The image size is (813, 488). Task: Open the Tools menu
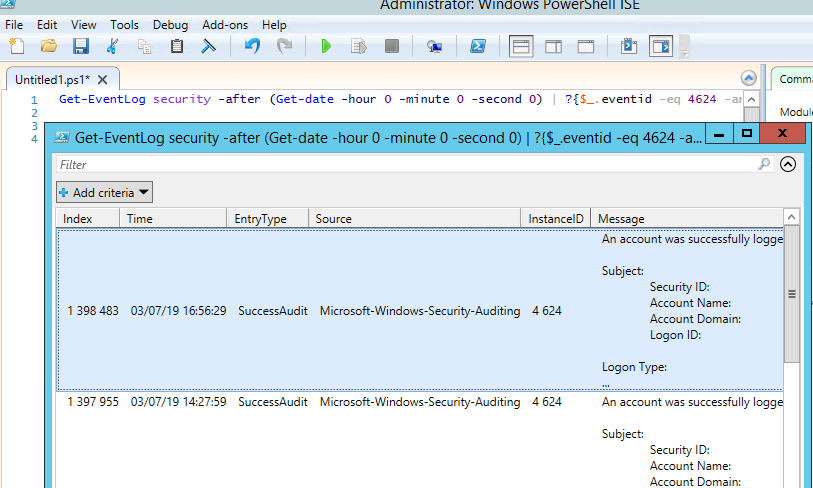click(x=124, y=25)
